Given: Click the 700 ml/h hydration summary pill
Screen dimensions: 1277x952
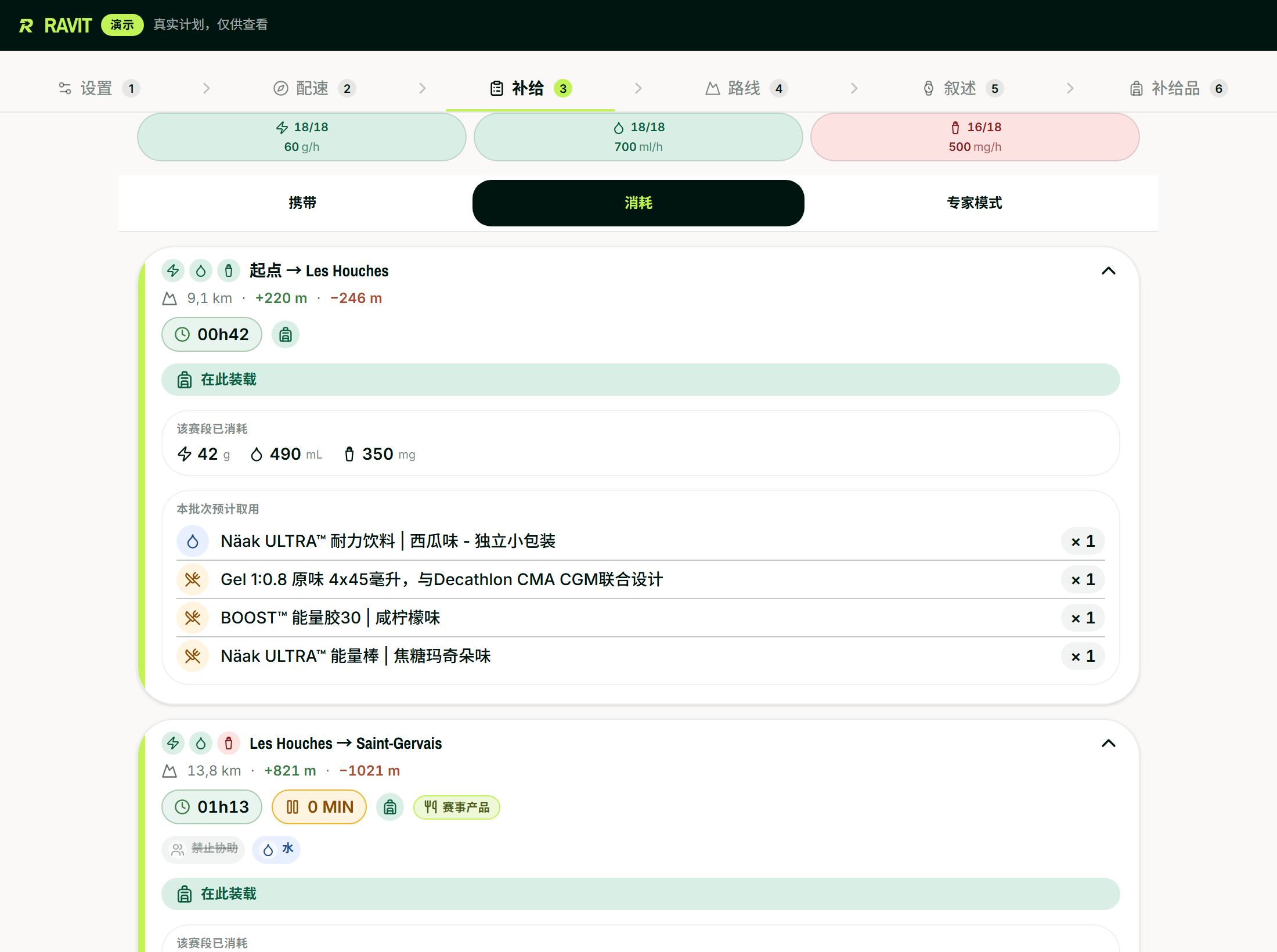Looking at the screenshot, I should [638, 137].
